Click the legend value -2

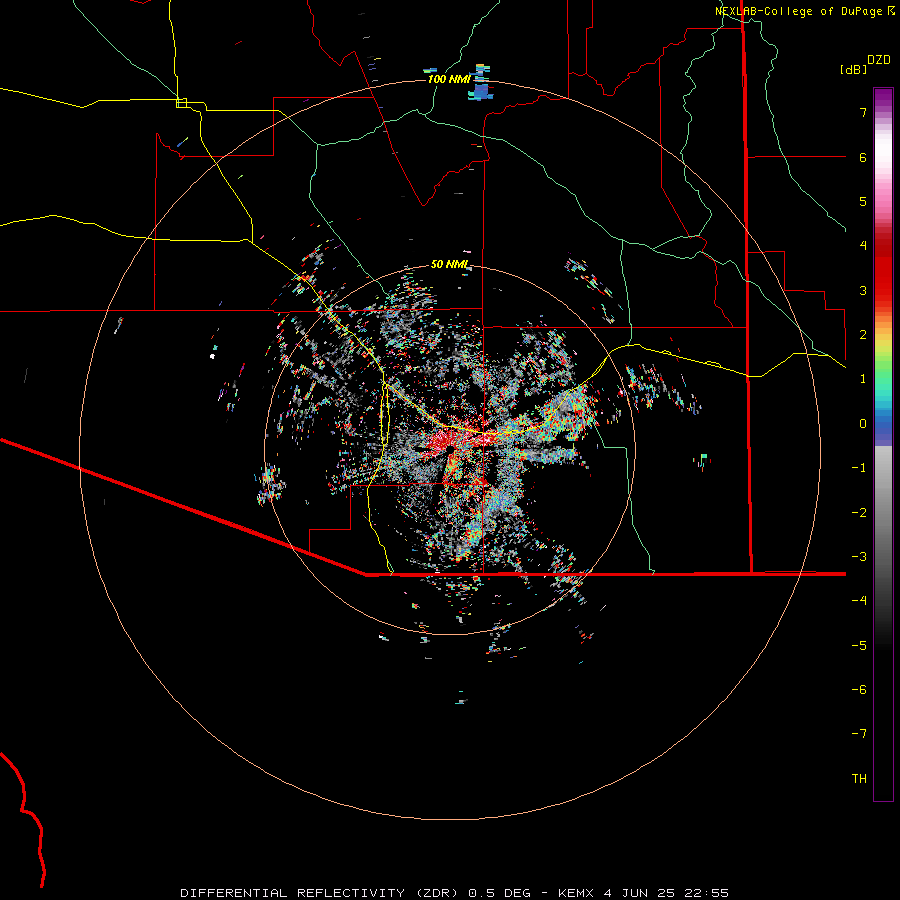coord(859,513)
